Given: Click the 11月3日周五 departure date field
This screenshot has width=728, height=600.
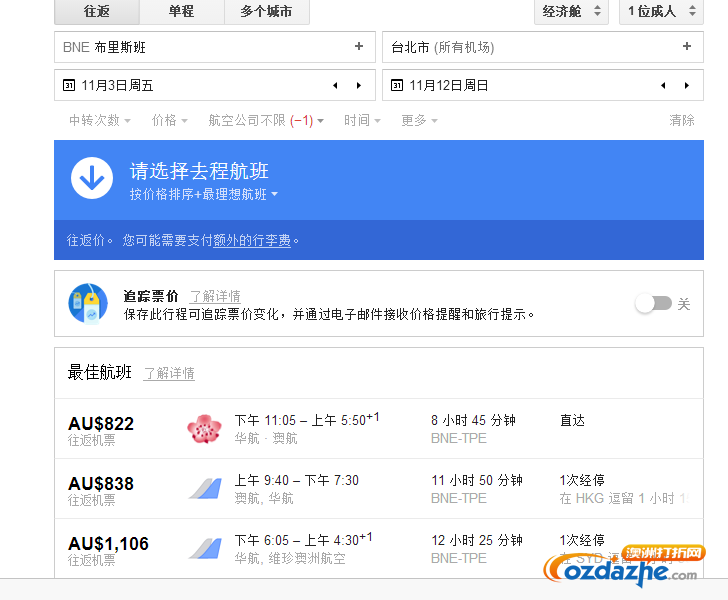Looking at the screenshot, I should 214,85.
